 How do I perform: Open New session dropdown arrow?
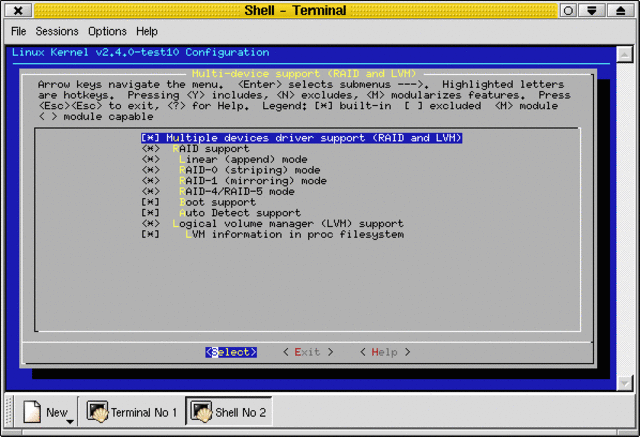(x=70, y=421)
